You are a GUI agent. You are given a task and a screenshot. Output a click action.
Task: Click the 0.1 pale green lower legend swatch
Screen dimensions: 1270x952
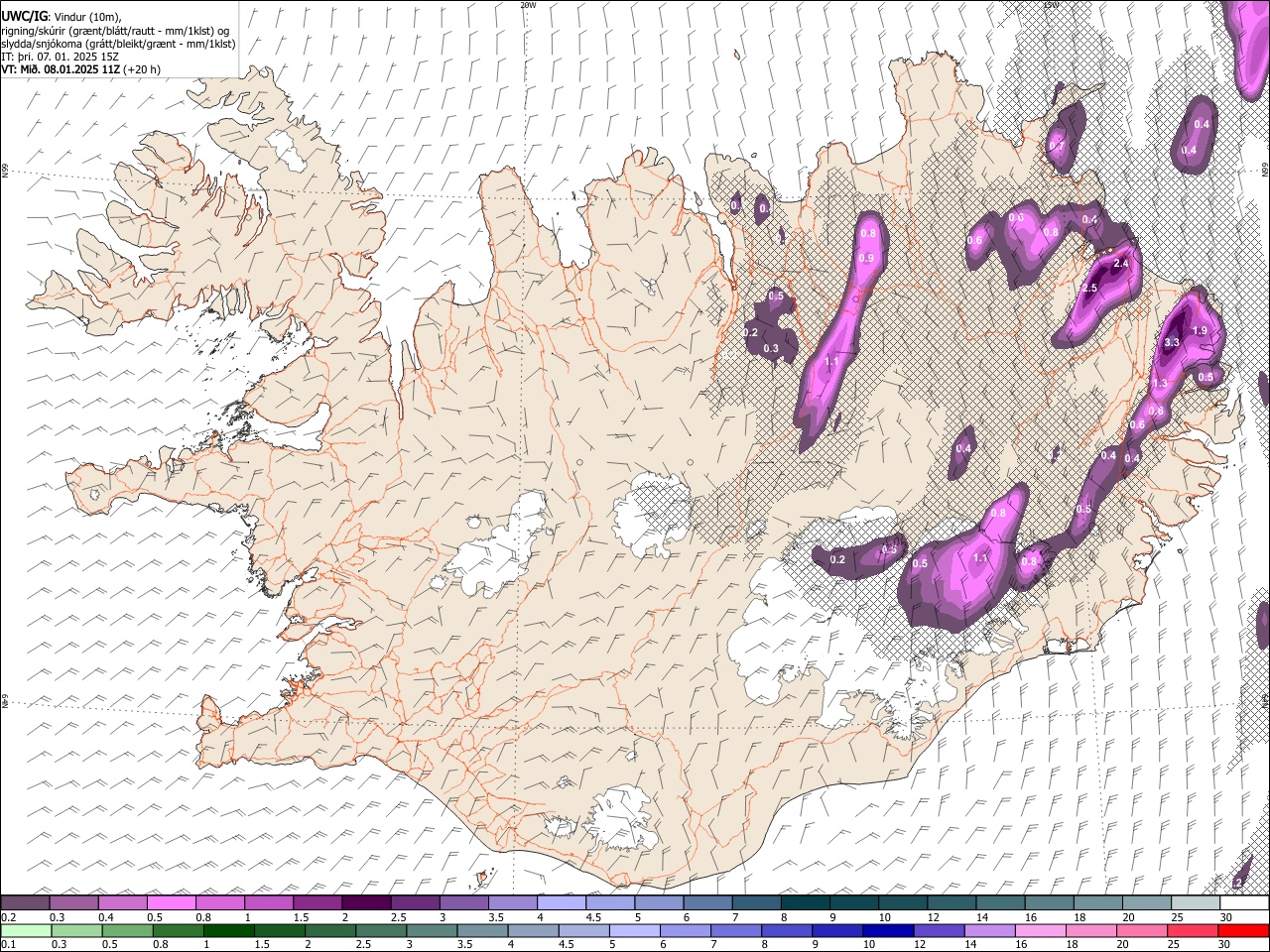click(26, 930)
